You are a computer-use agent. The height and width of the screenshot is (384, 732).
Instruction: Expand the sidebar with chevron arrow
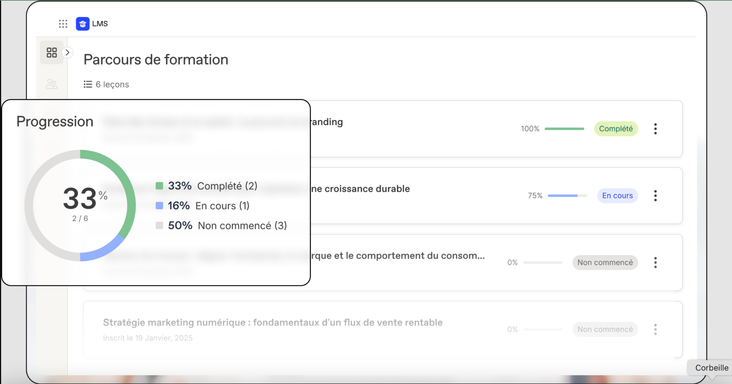click(x=68, y=52)
